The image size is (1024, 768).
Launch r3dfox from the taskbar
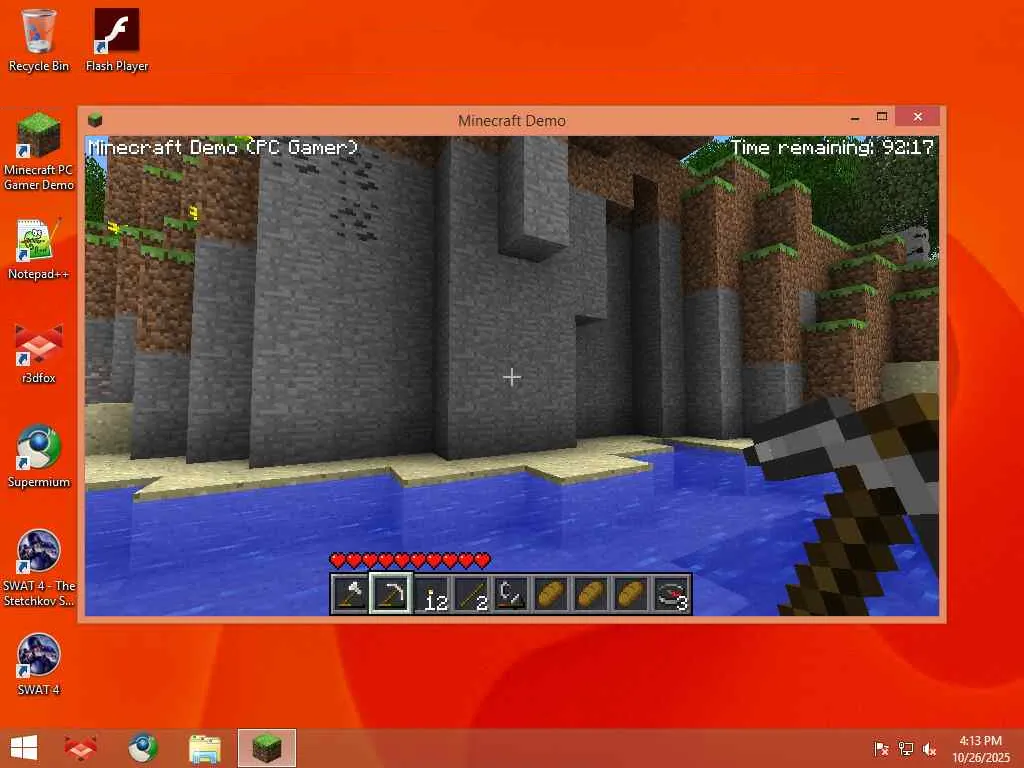point(80,748)
